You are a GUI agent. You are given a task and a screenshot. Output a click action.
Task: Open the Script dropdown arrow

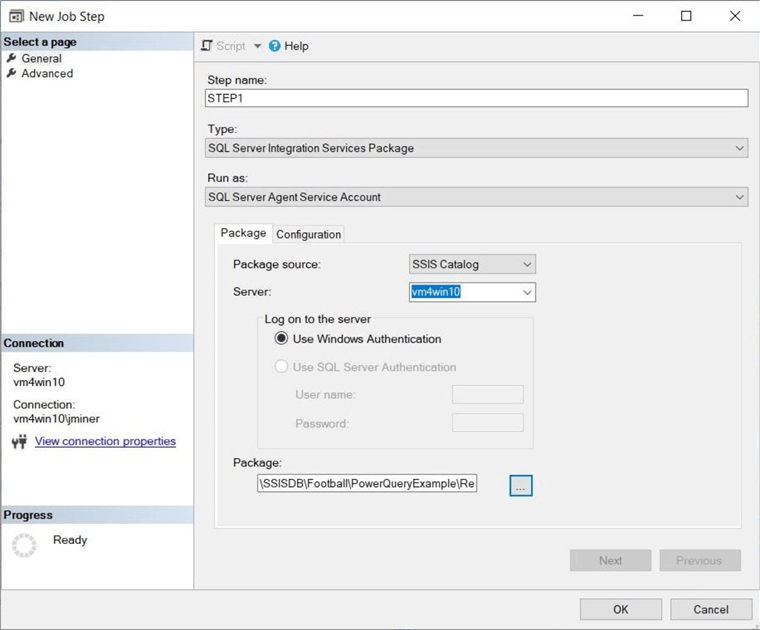[257, 46]
